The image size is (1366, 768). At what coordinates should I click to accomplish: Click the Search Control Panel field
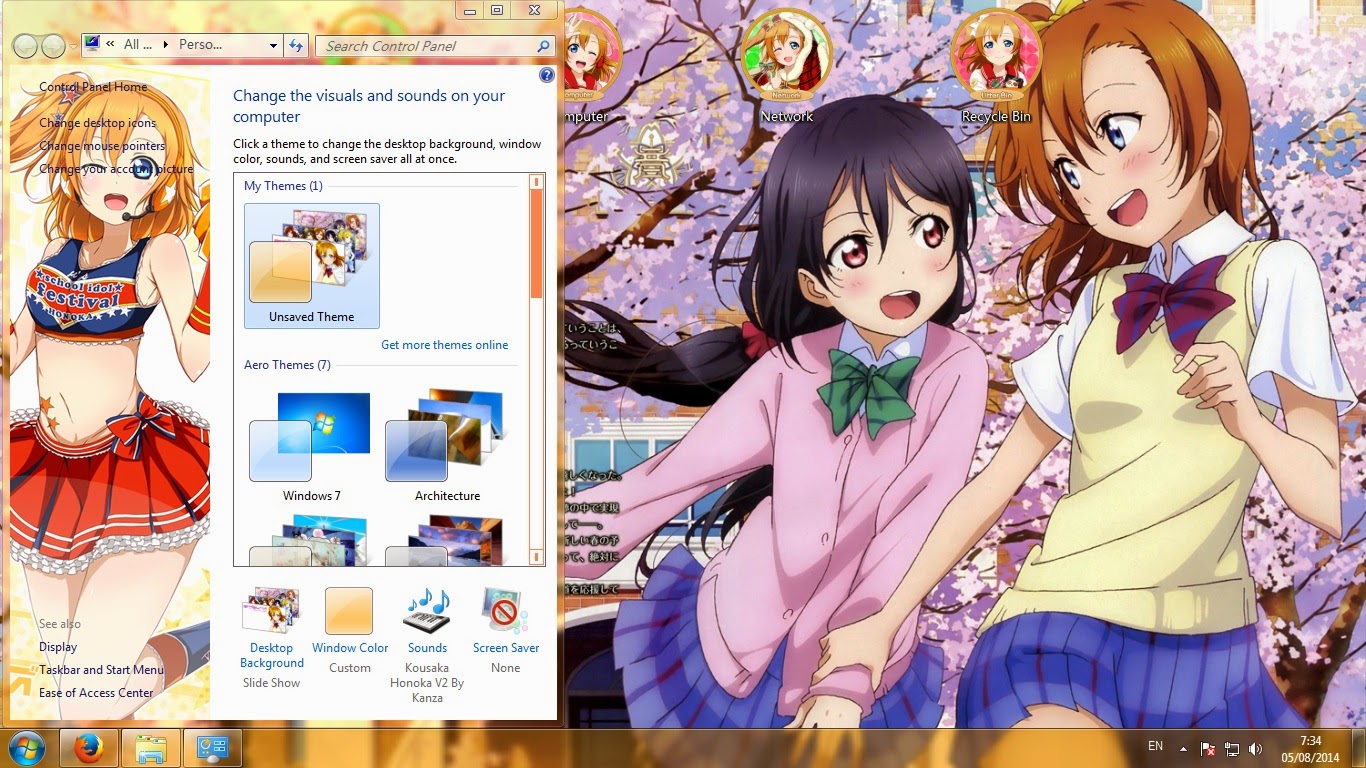point(436,46)
